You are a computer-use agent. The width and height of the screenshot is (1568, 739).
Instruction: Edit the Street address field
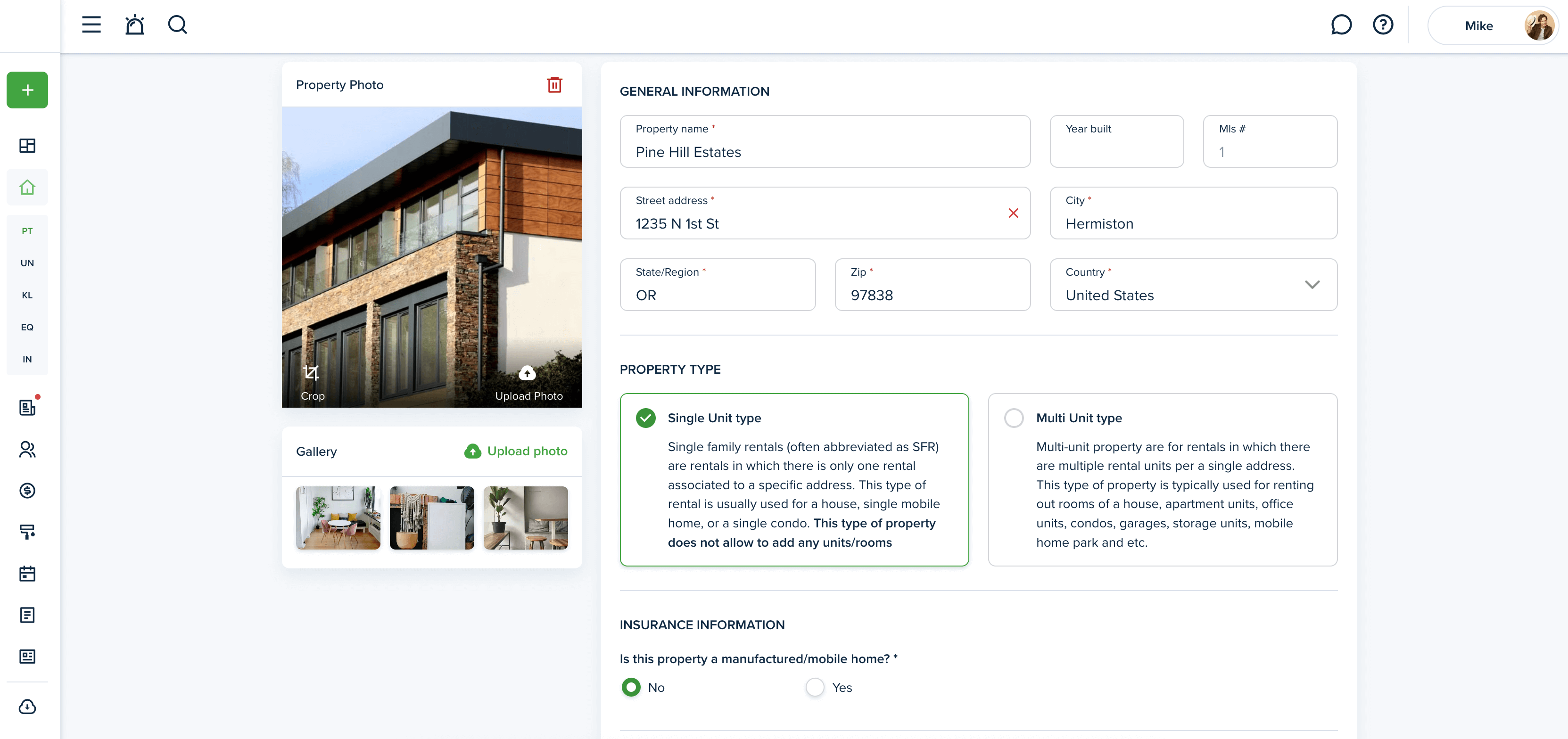click(x=825, y=213)
